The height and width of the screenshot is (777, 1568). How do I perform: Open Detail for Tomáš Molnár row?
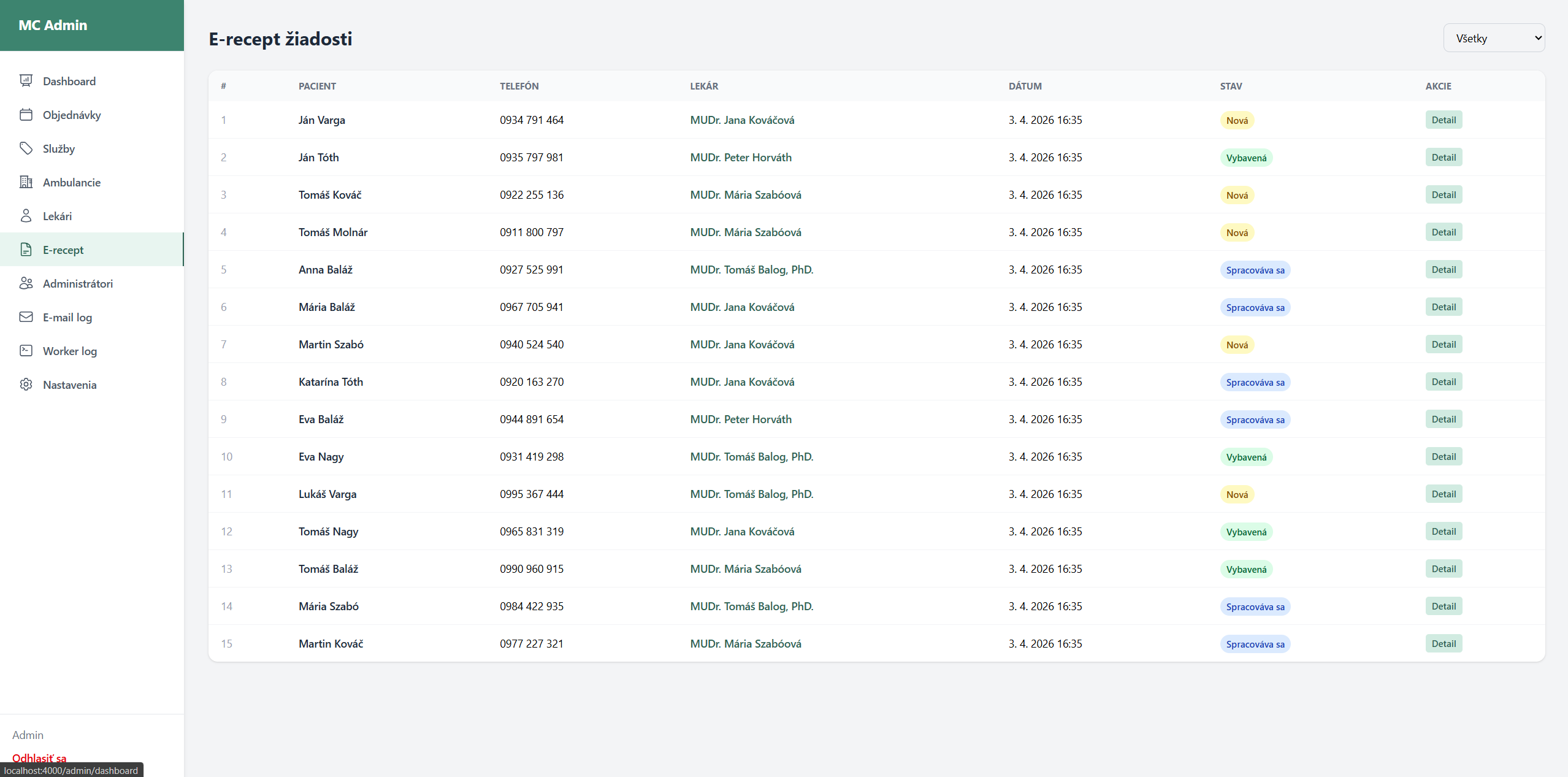point(1443,232)
